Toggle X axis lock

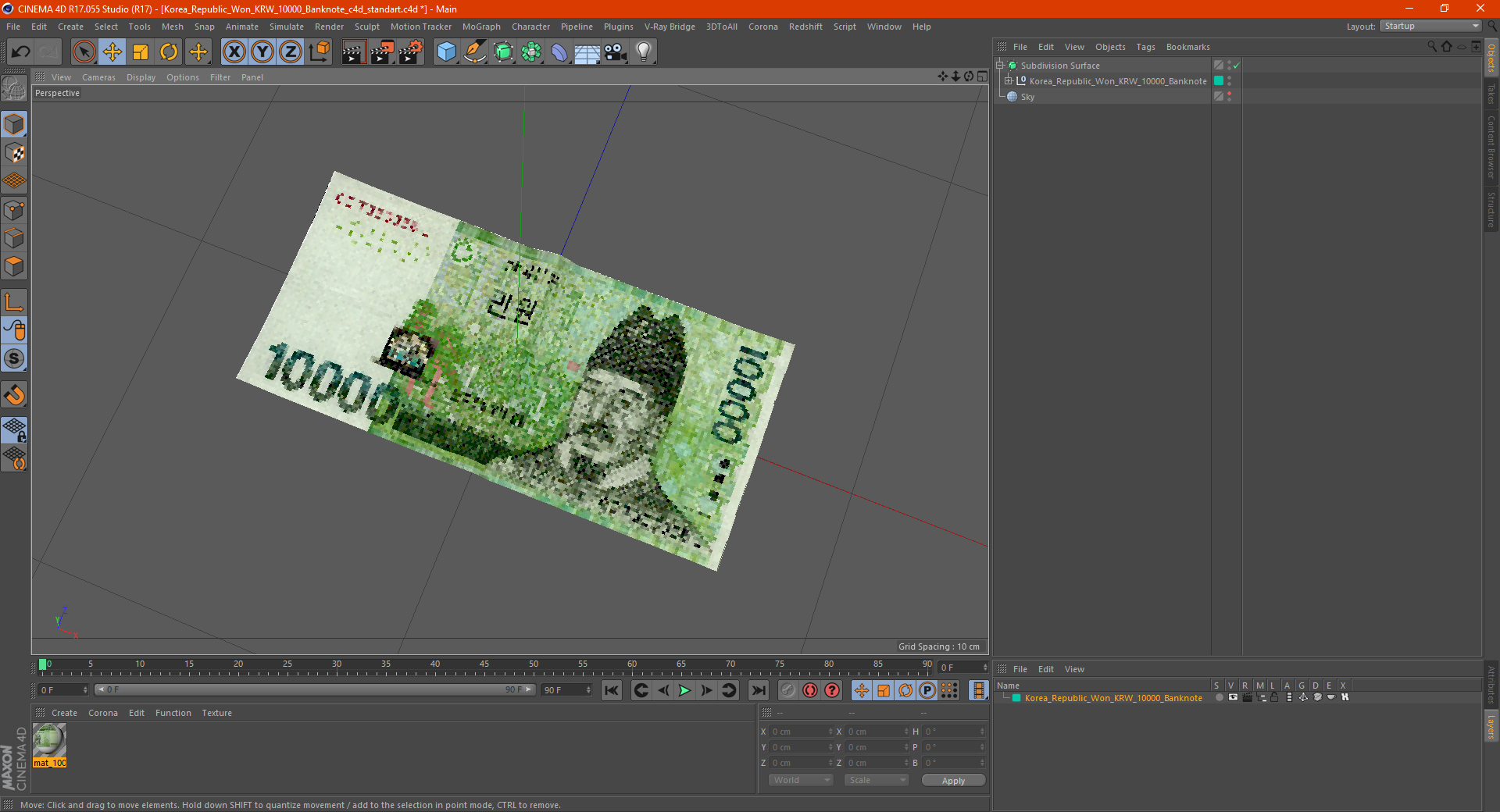click(x=234, y=52)
